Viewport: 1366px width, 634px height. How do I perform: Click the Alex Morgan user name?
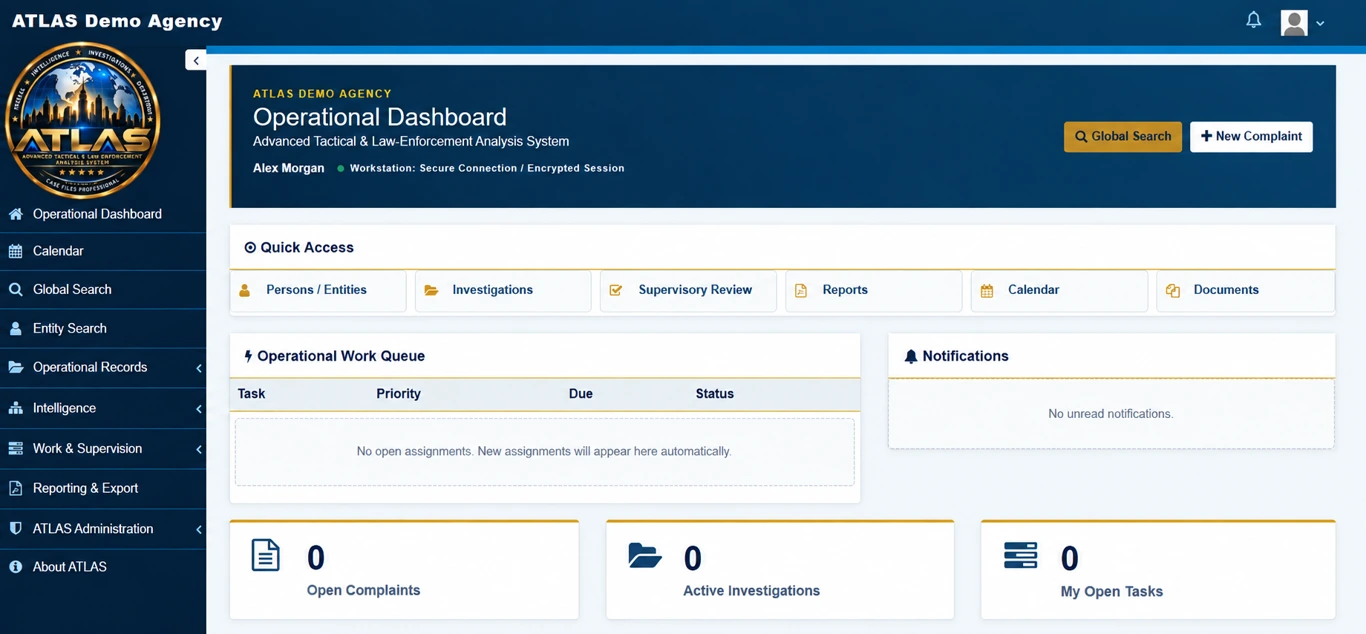point(288,168)
